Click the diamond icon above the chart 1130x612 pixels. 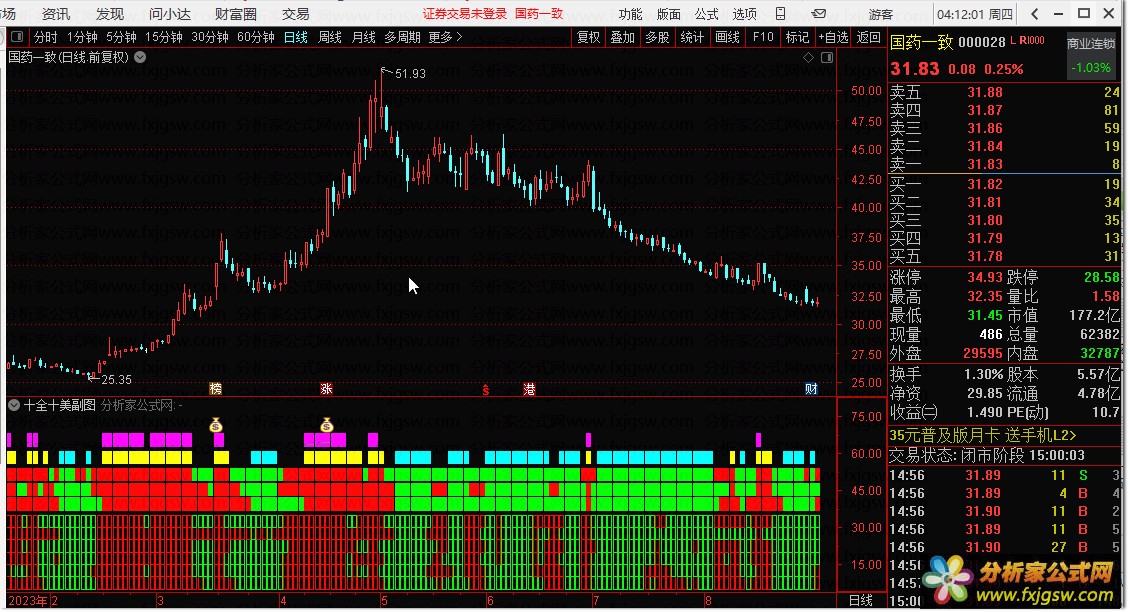click(808, 58)
